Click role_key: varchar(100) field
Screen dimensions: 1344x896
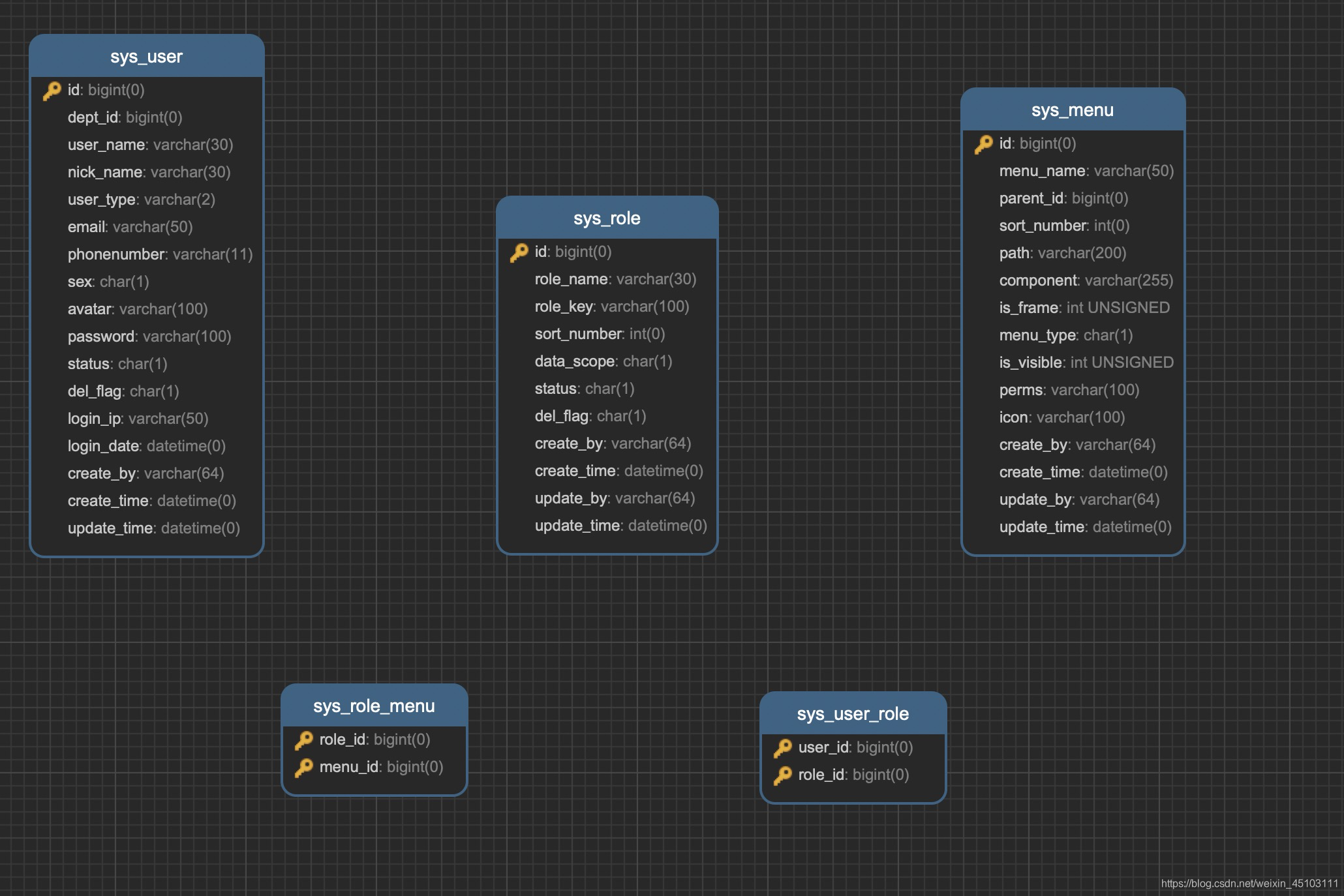click(x=612, y=306)
